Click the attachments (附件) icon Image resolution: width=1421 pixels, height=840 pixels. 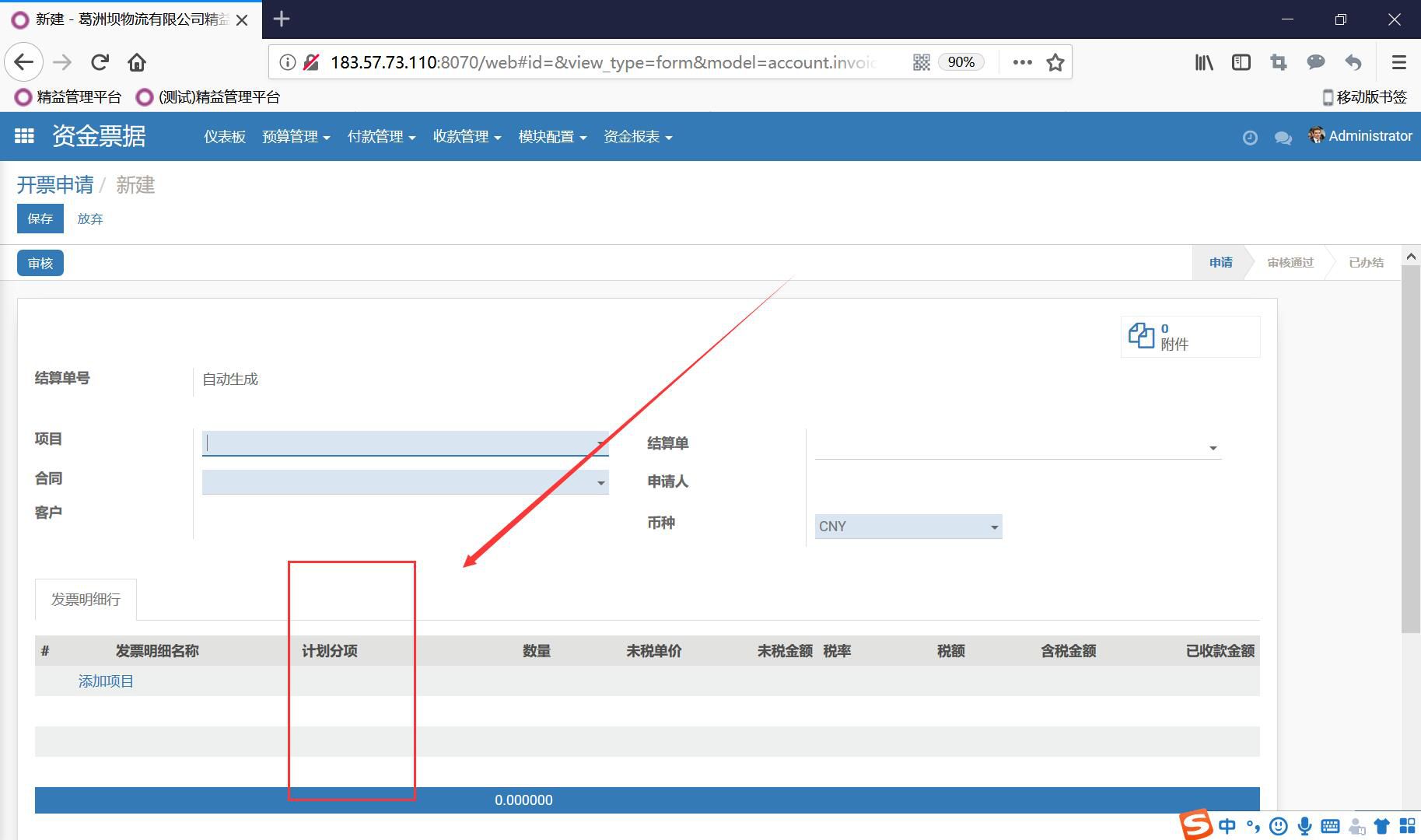[x=1141, y=336]
